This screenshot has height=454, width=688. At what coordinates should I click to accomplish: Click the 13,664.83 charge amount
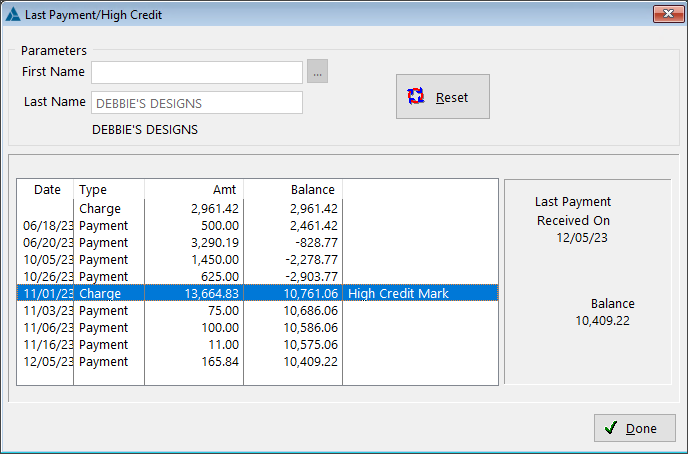[211, 293]
